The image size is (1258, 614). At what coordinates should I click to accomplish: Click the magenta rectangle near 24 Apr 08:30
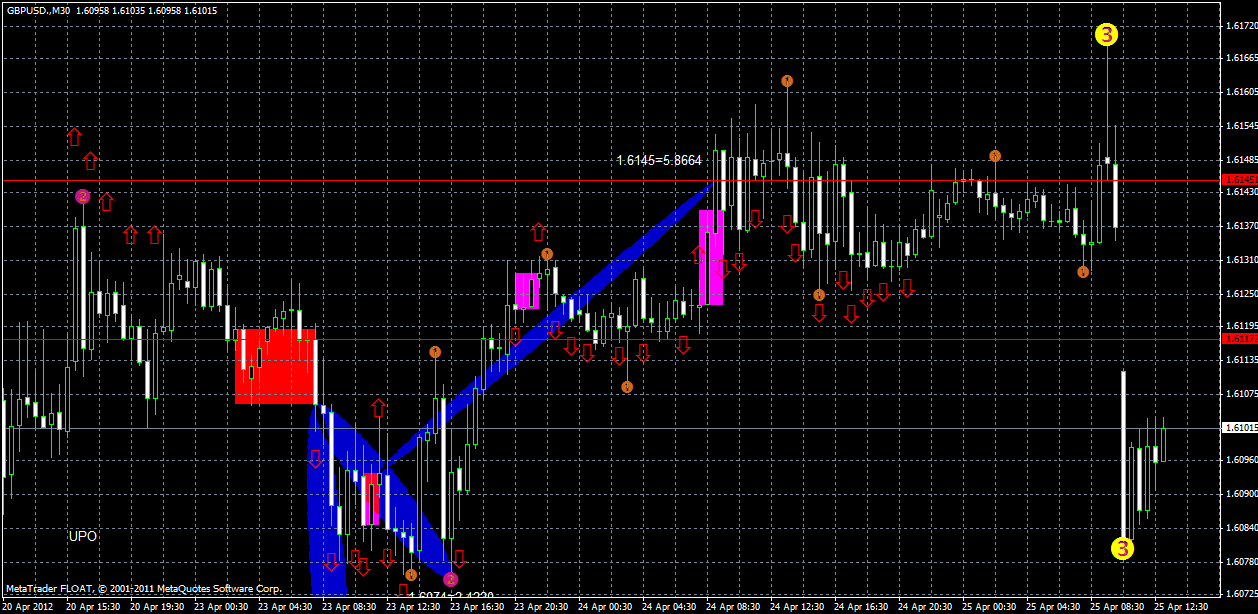711,255
